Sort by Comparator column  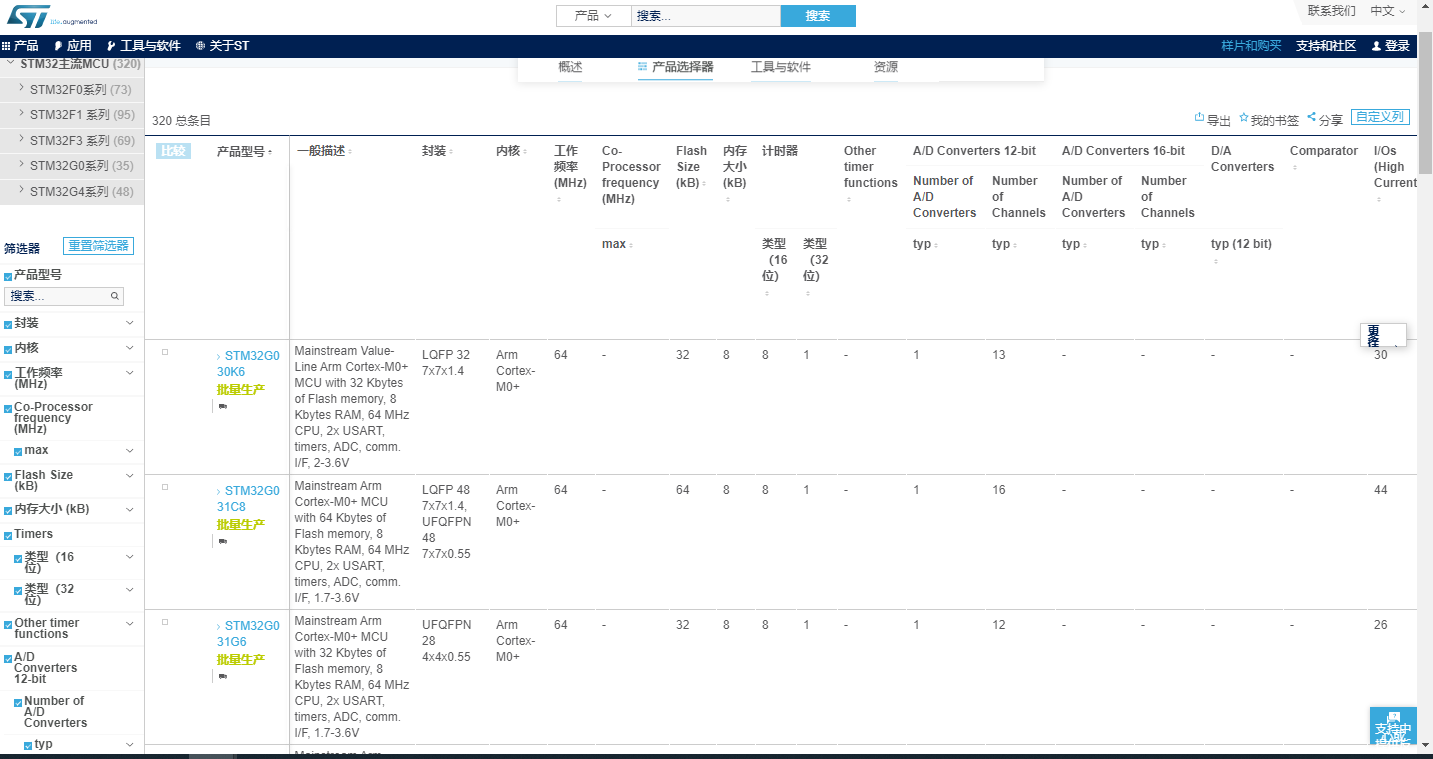click(x=1294, y=168)
